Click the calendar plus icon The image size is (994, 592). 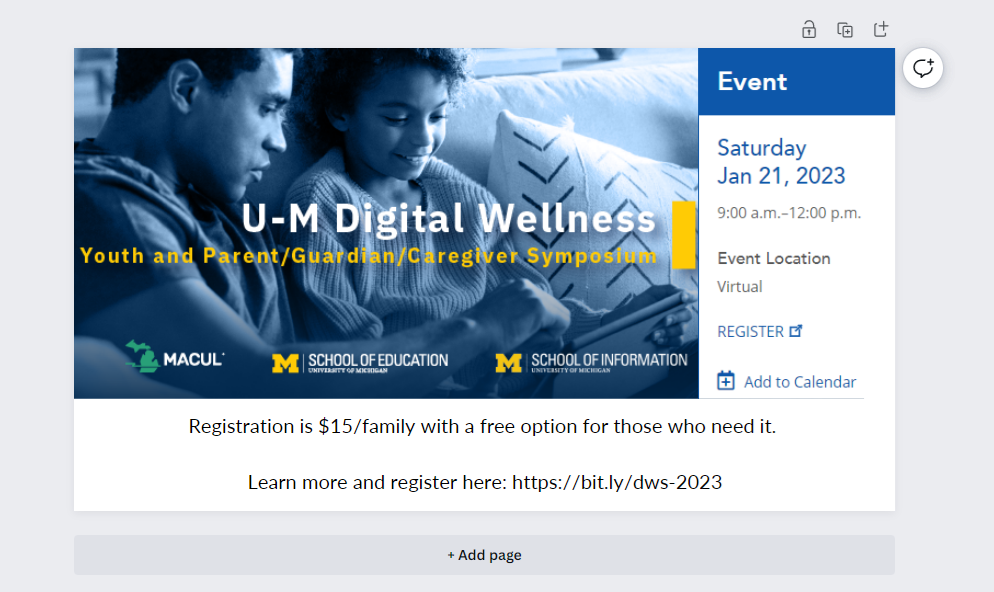(726, 381)
